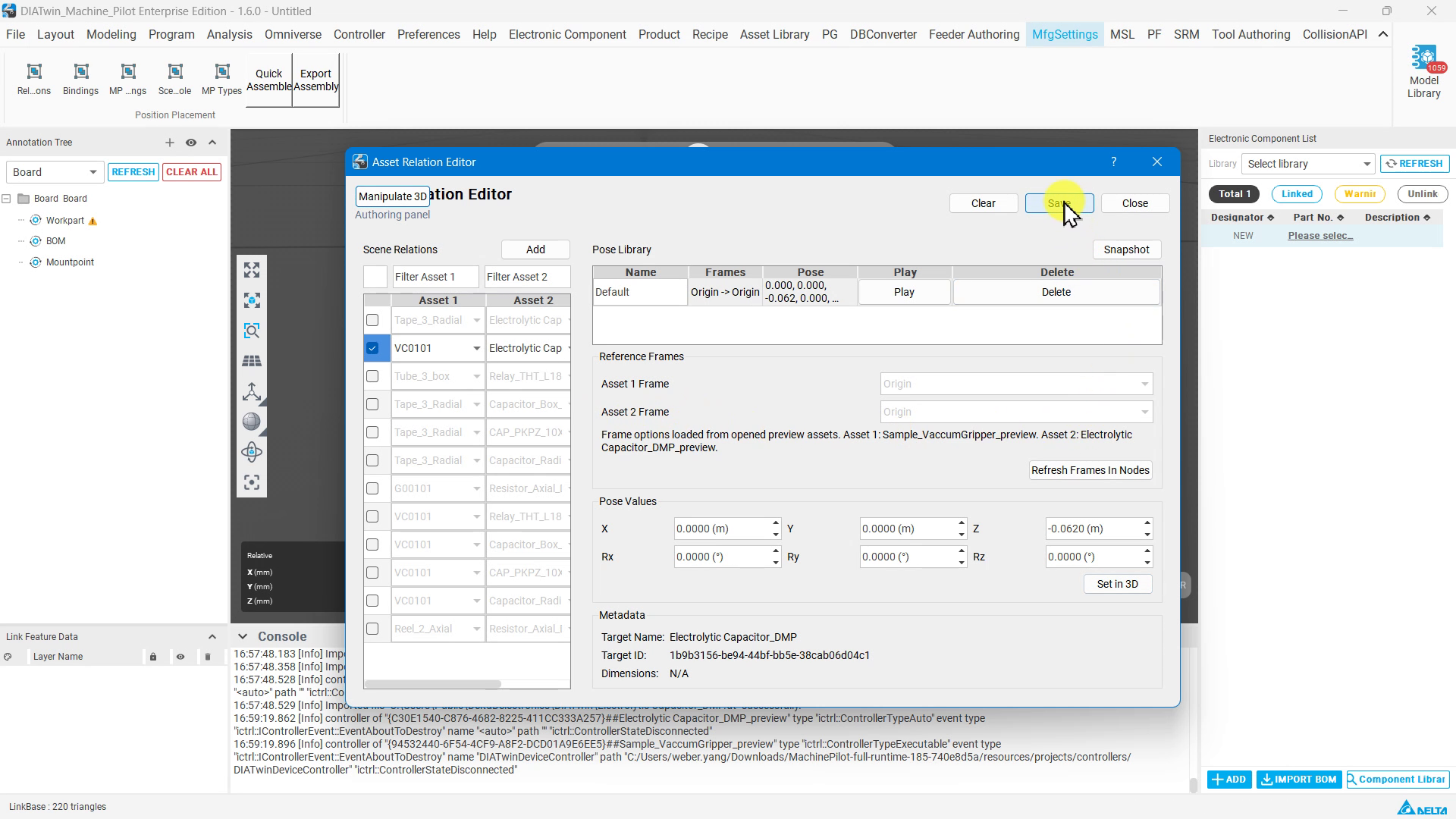
Task: Switch to the Tool Authoring tab
Action: point(1250,34)
